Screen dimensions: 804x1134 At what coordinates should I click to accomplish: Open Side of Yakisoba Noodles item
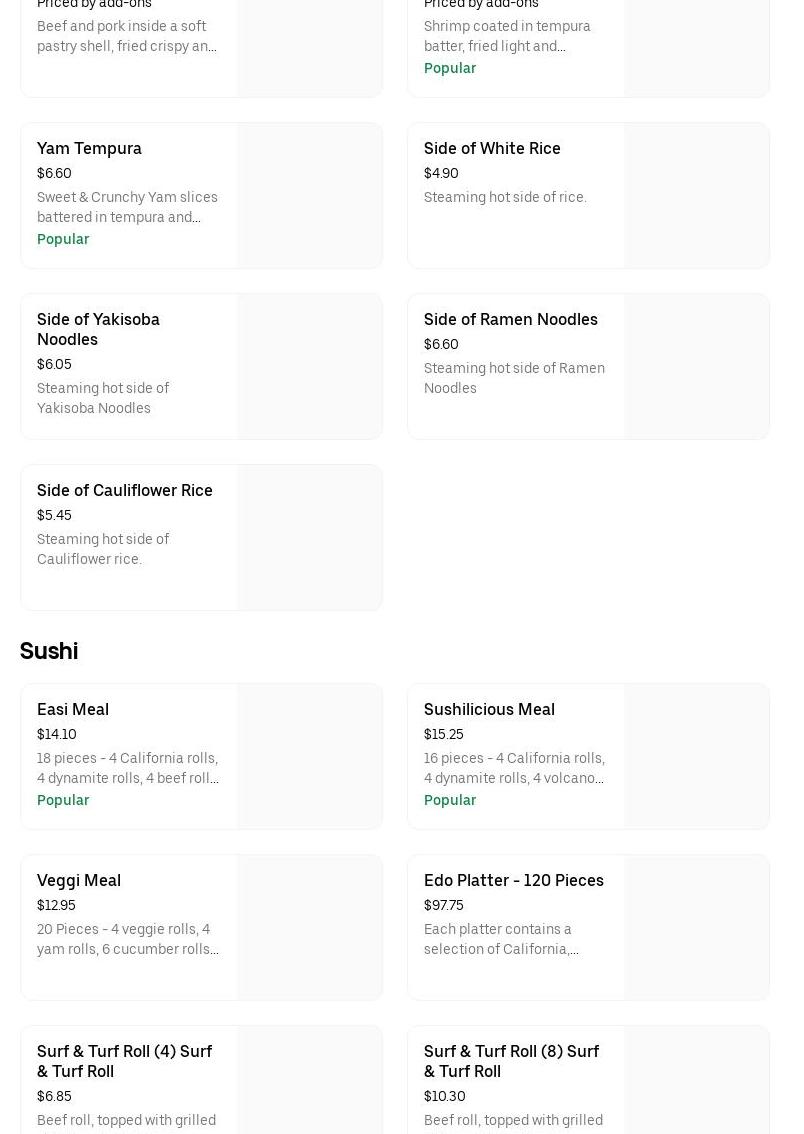(x=98, y=329)
